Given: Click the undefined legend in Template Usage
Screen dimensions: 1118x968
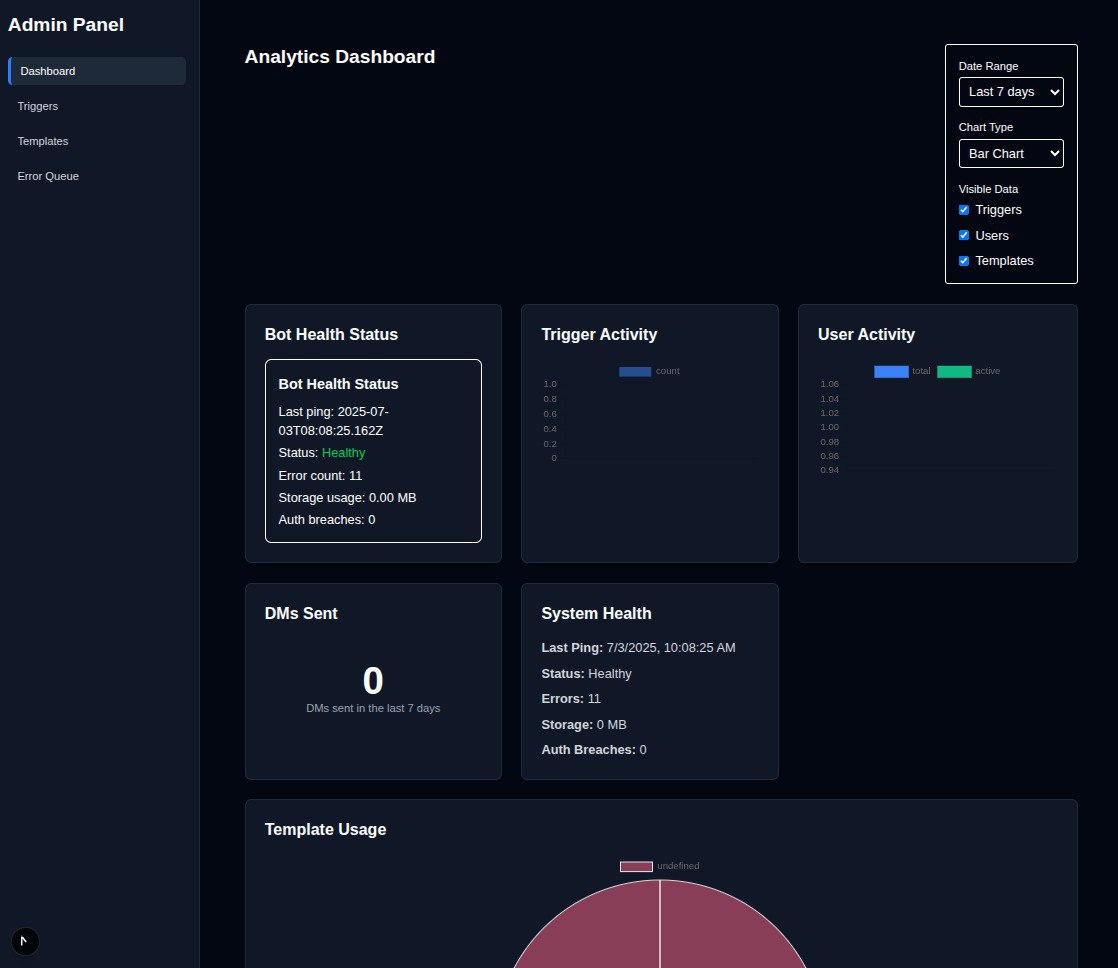Looking at the screenshot, I should coord(636,866).
